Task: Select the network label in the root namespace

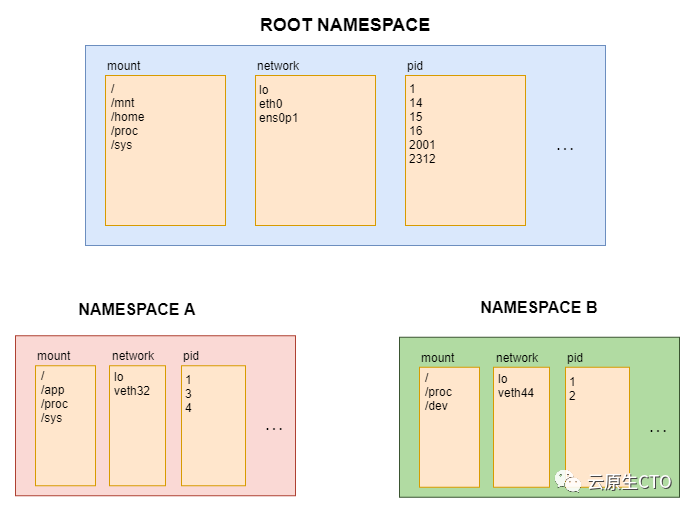Action: coord(278,66)
